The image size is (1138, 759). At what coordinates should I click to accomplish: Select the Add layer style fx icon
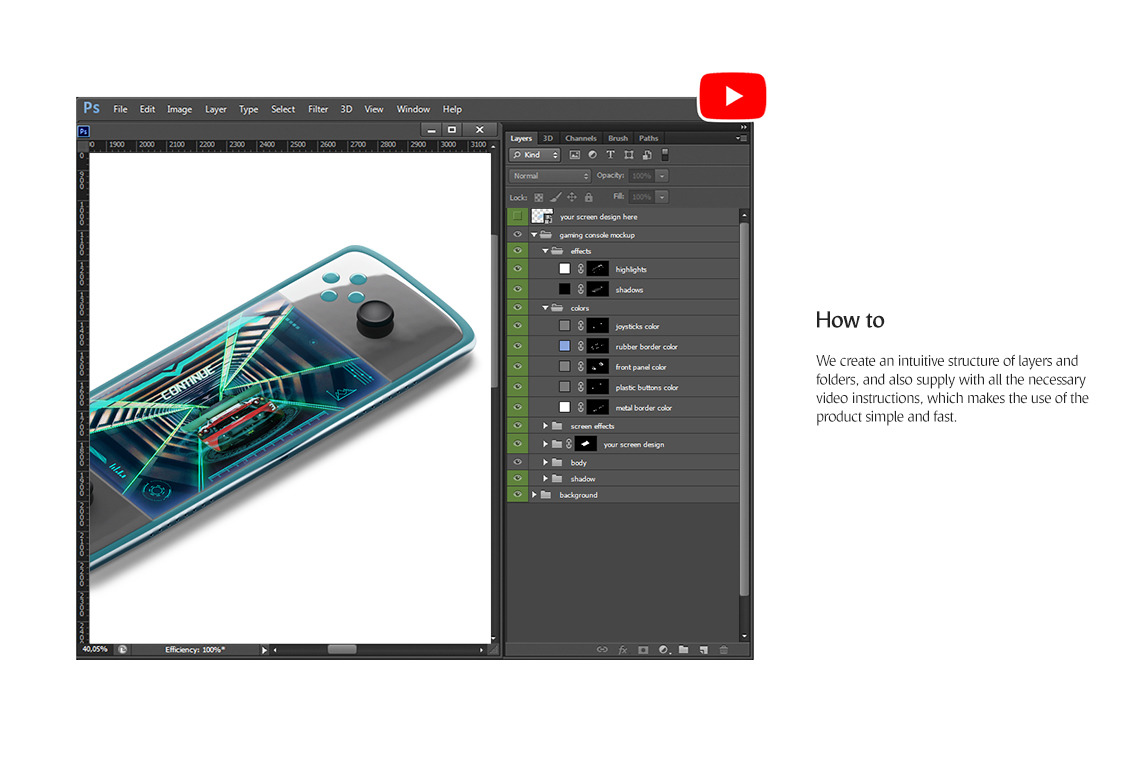coord(623,649)
